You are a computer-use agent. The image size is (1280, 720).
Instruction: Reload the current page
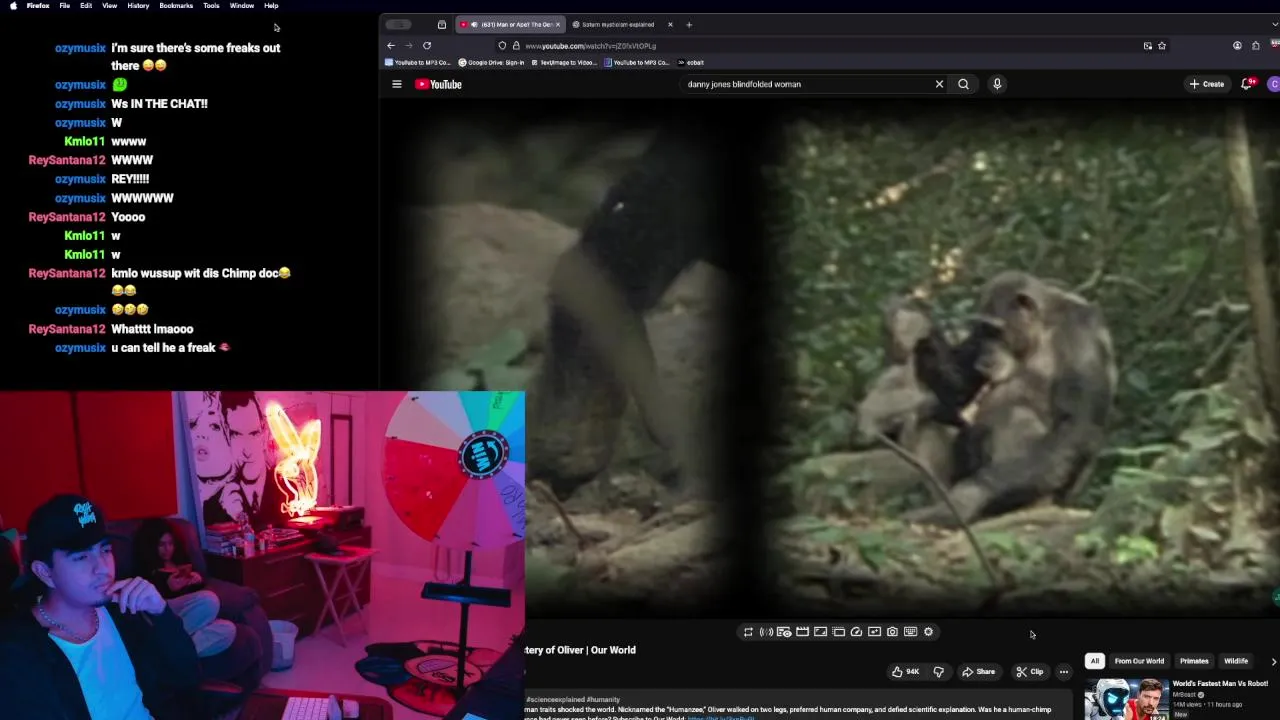(x=427, y=45)
